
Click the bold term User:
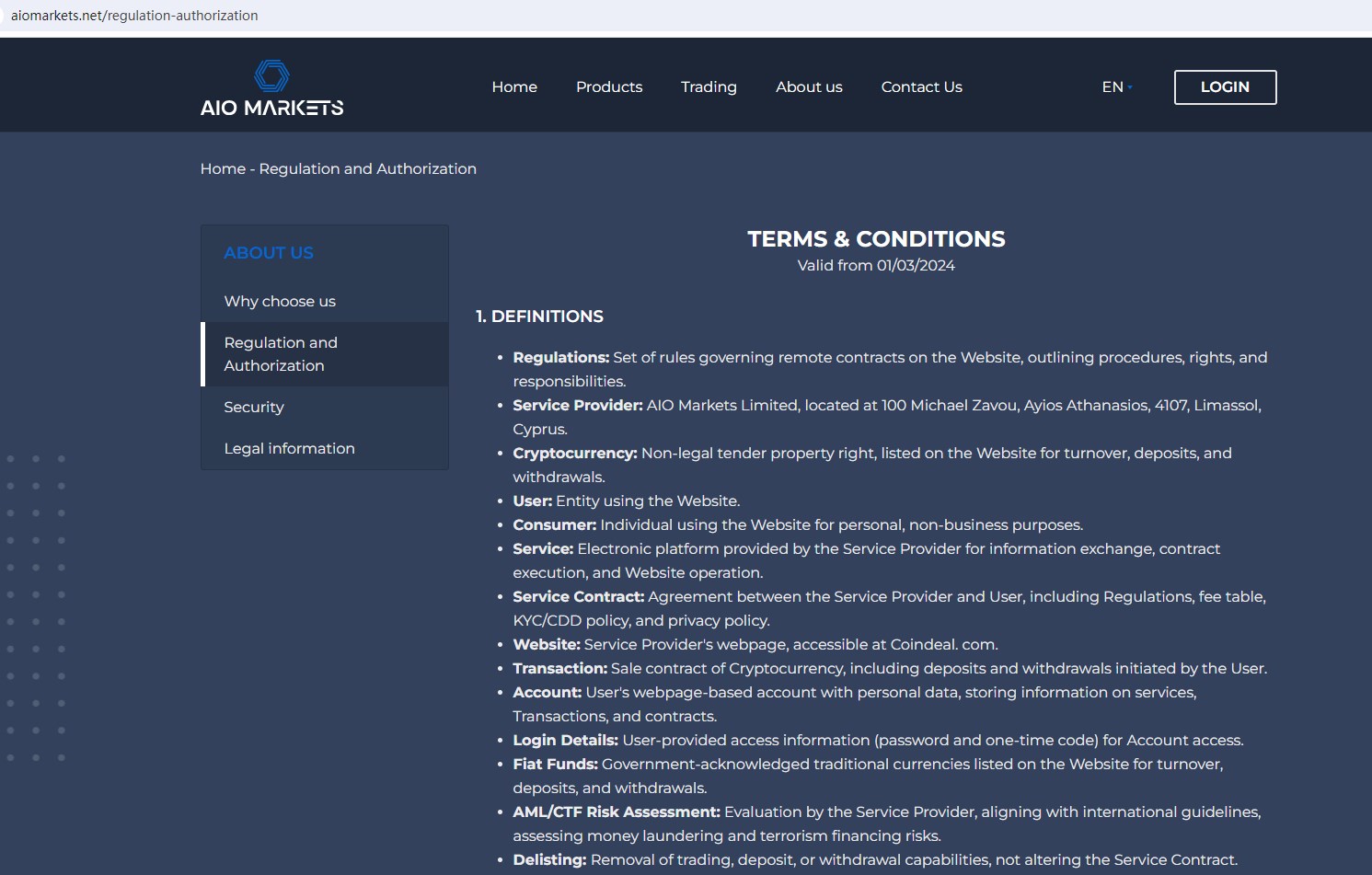(533, 501)
